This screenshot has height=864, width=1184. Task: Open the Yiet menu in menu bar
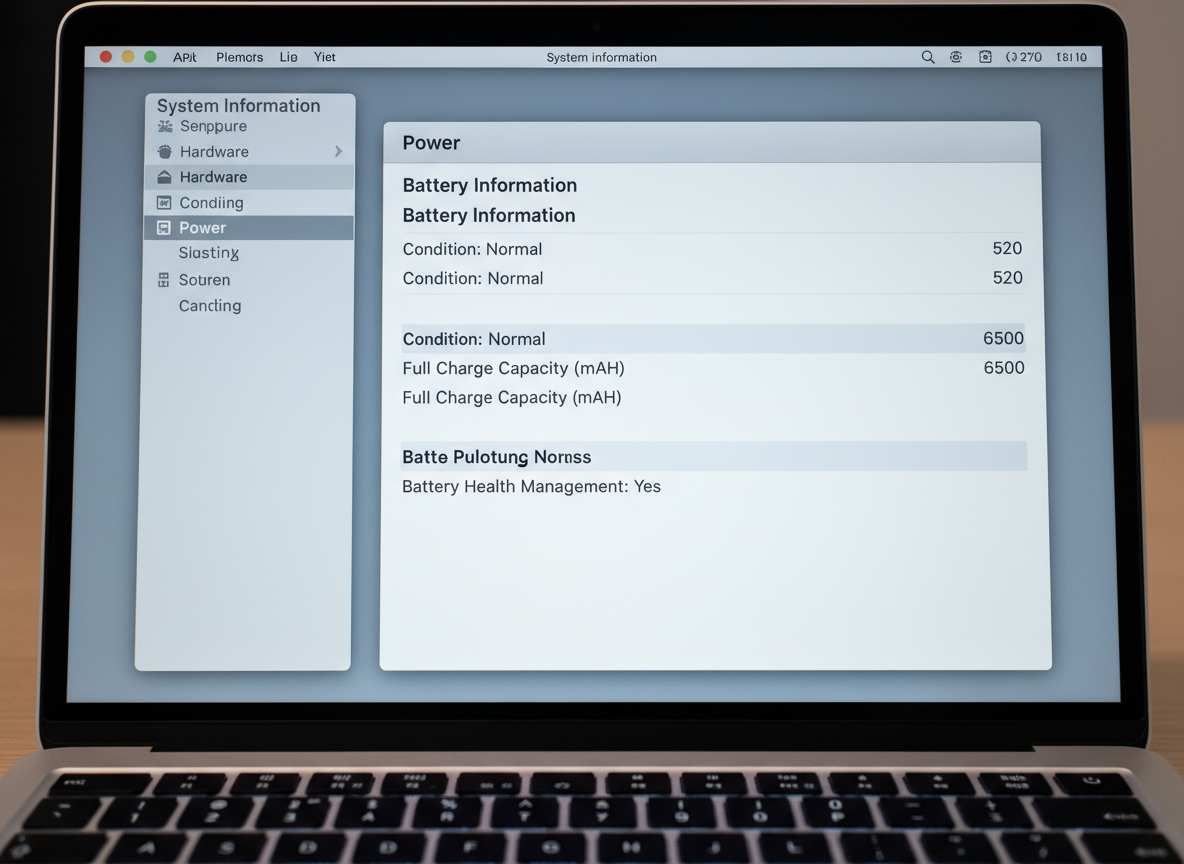point(325,58)
